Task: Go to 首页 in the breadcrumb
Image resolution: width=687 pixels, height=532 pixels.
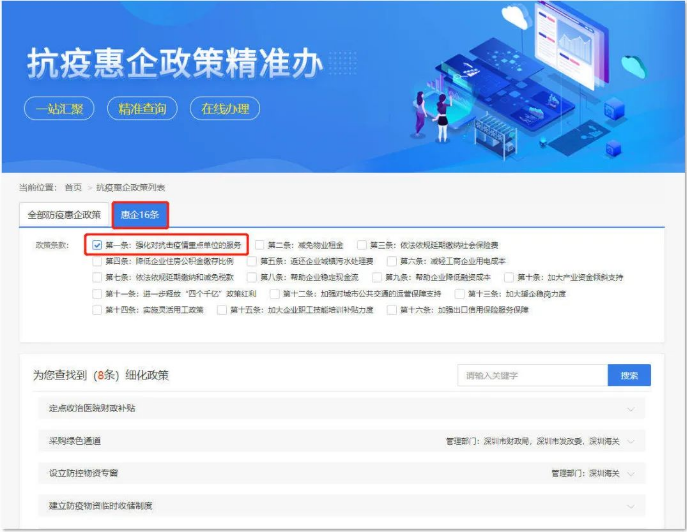Action: [73, 187]
